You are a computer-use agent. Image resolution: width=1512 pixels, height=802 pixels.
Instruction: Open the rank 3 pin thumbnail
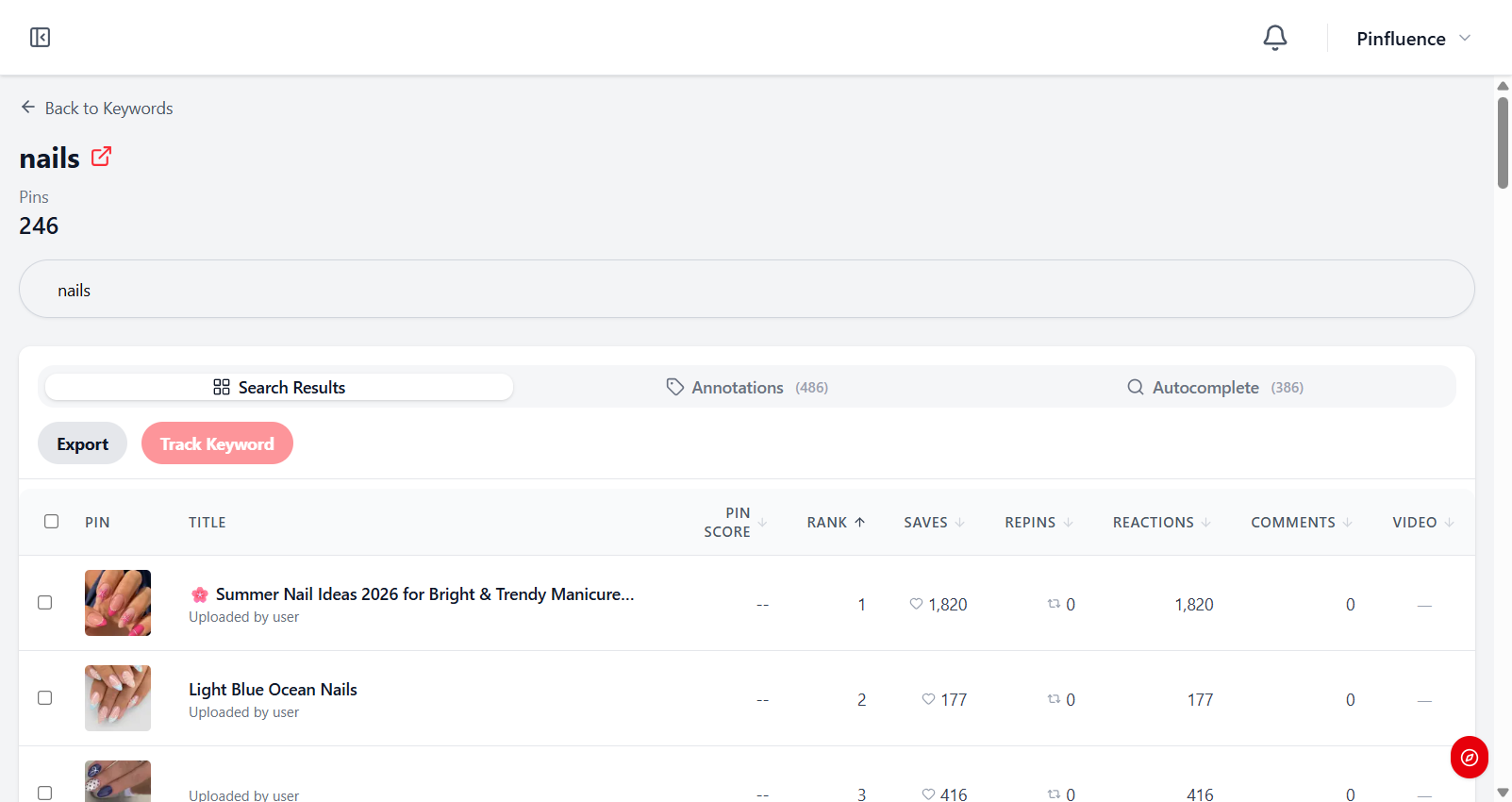pyautogui.click(x=118, y=781)
